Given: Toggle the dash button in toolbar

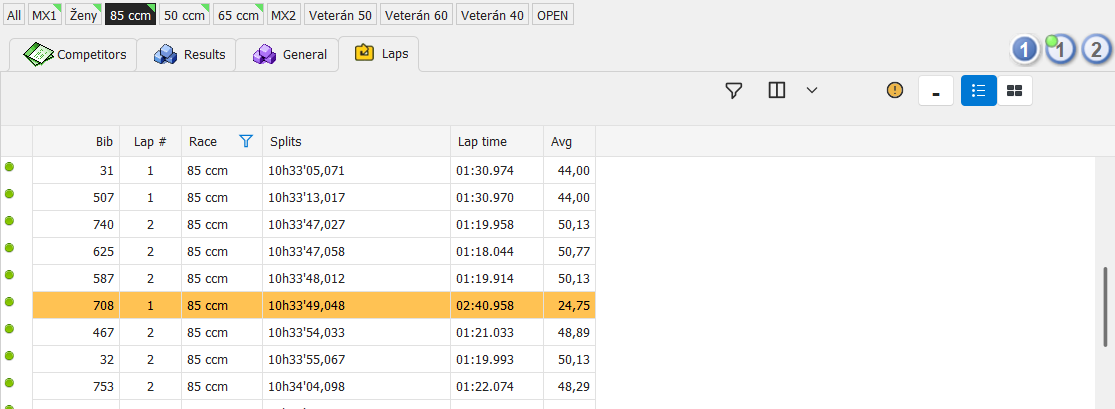Looking at the screenshot, I should (x=936, y=90).
